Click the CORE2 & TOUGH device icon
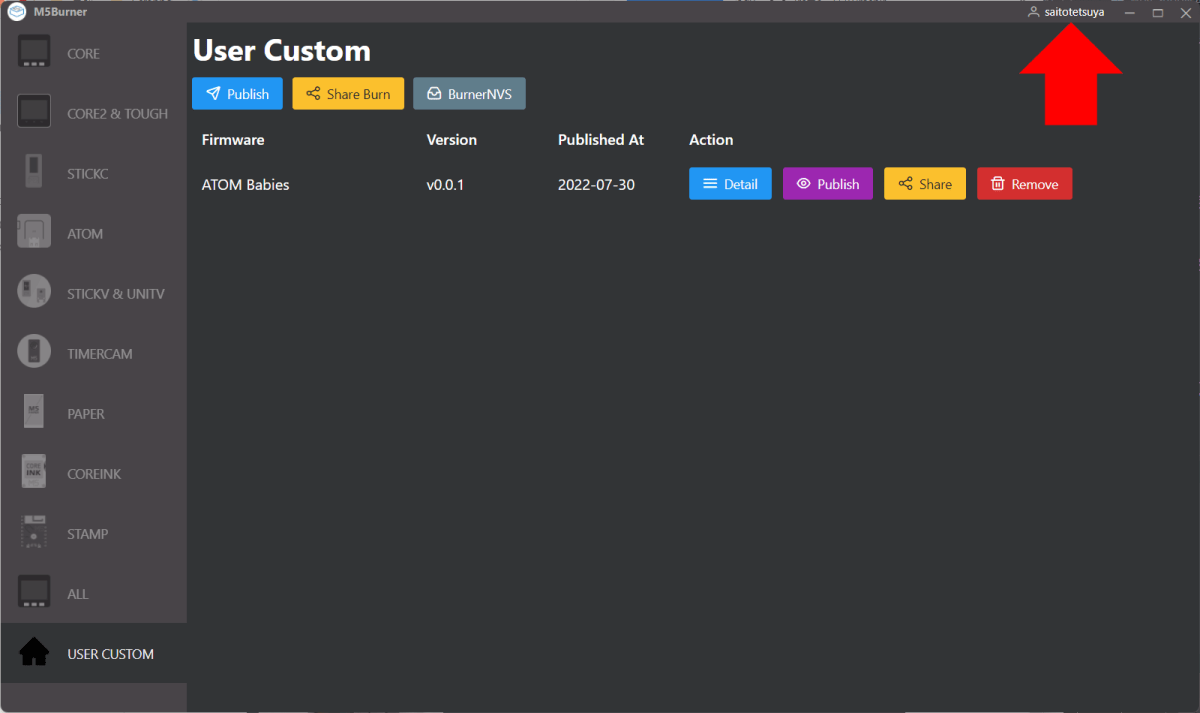Viewport: 1200px width, 713px height. click(x=34, y=113)
